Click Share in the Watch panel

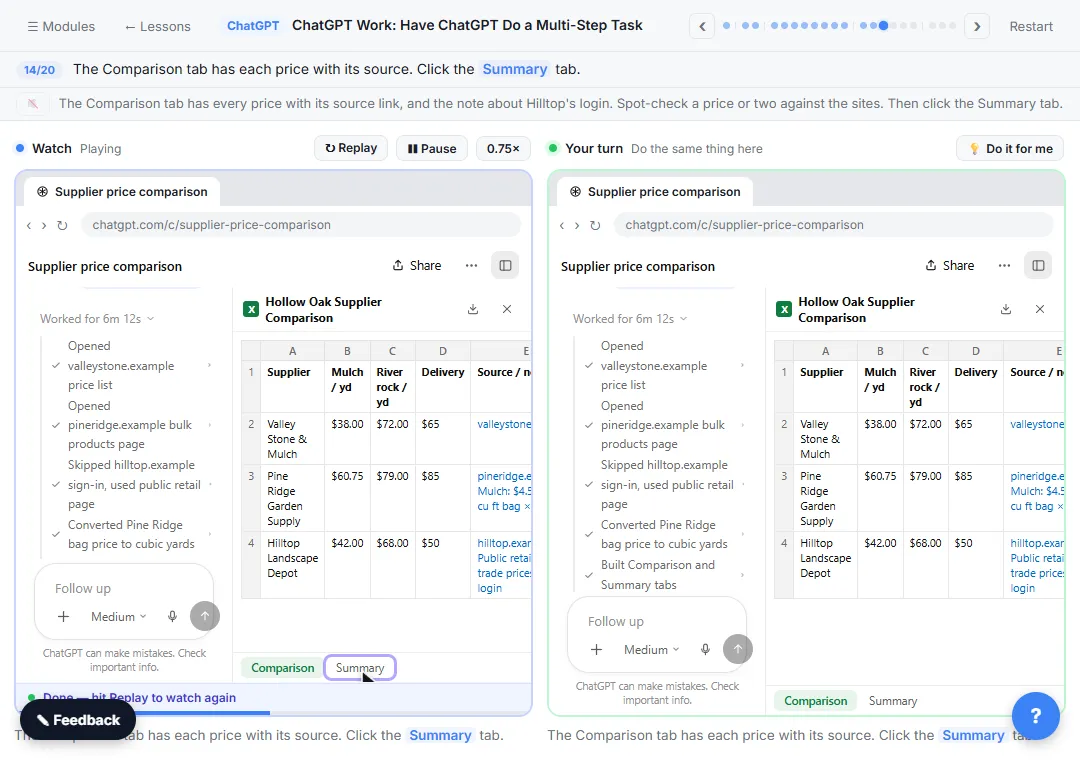[x=417, y=265]
